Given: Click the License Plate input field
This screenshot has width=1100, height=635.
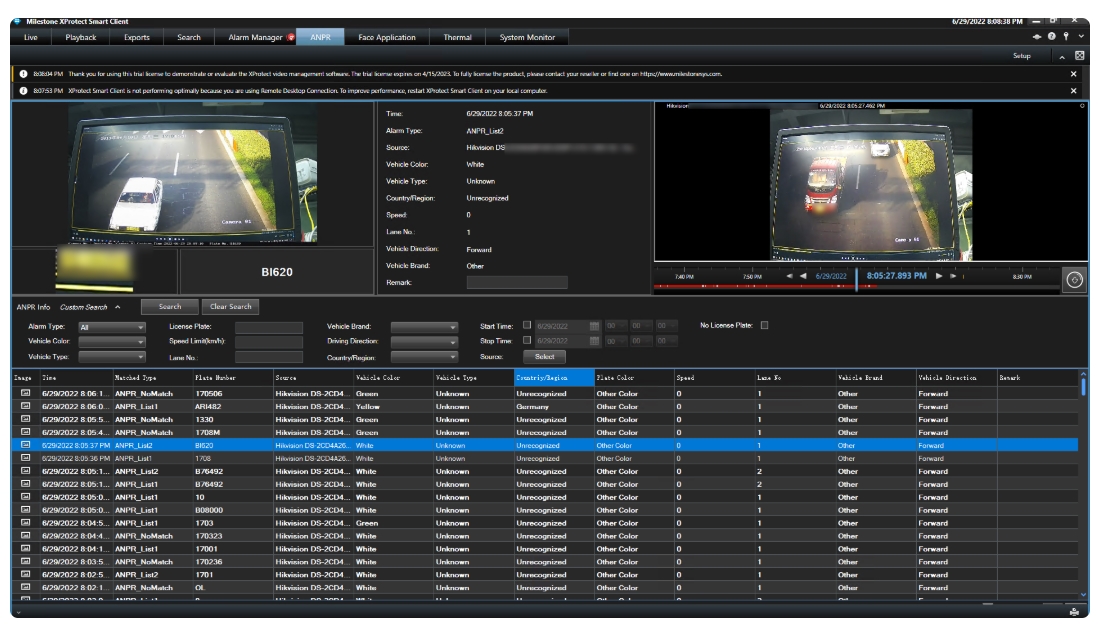Looking at the screenshot, I should 269,328.
